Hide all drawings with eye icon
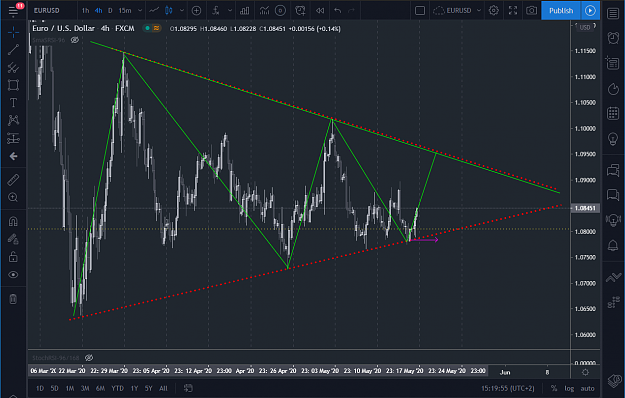The width and height of the screenshot is (625, 398). 13,274
